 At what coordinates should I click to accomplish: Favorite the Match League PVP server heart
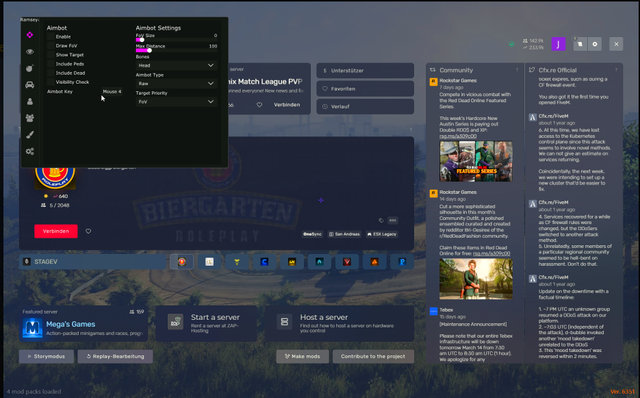pos(259,105)
